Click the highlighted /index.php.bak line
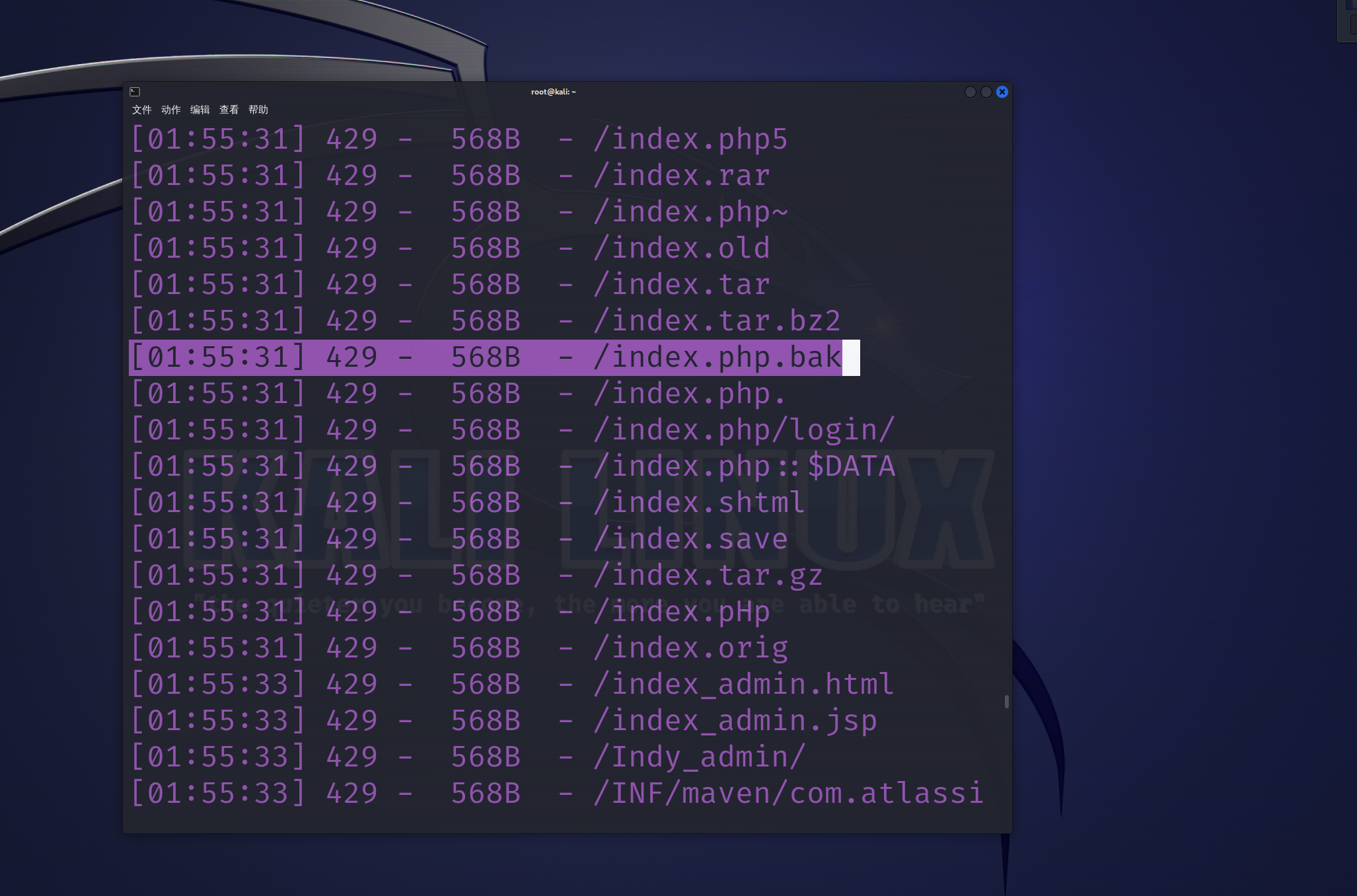Image resolution: width=1357 pixels, height=896 pixels. point(717,357)
